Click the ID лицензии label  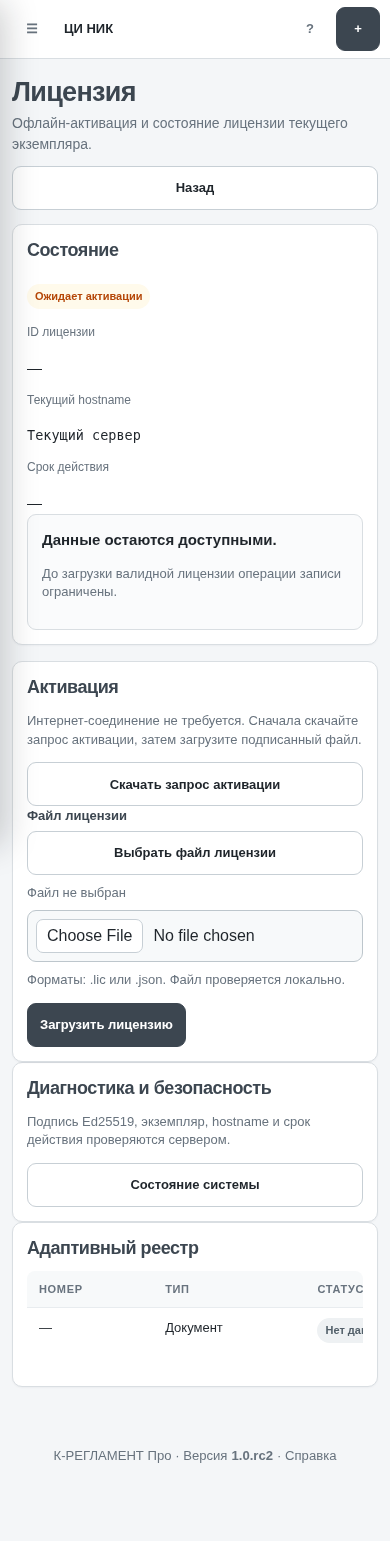[x=61, y=332]
